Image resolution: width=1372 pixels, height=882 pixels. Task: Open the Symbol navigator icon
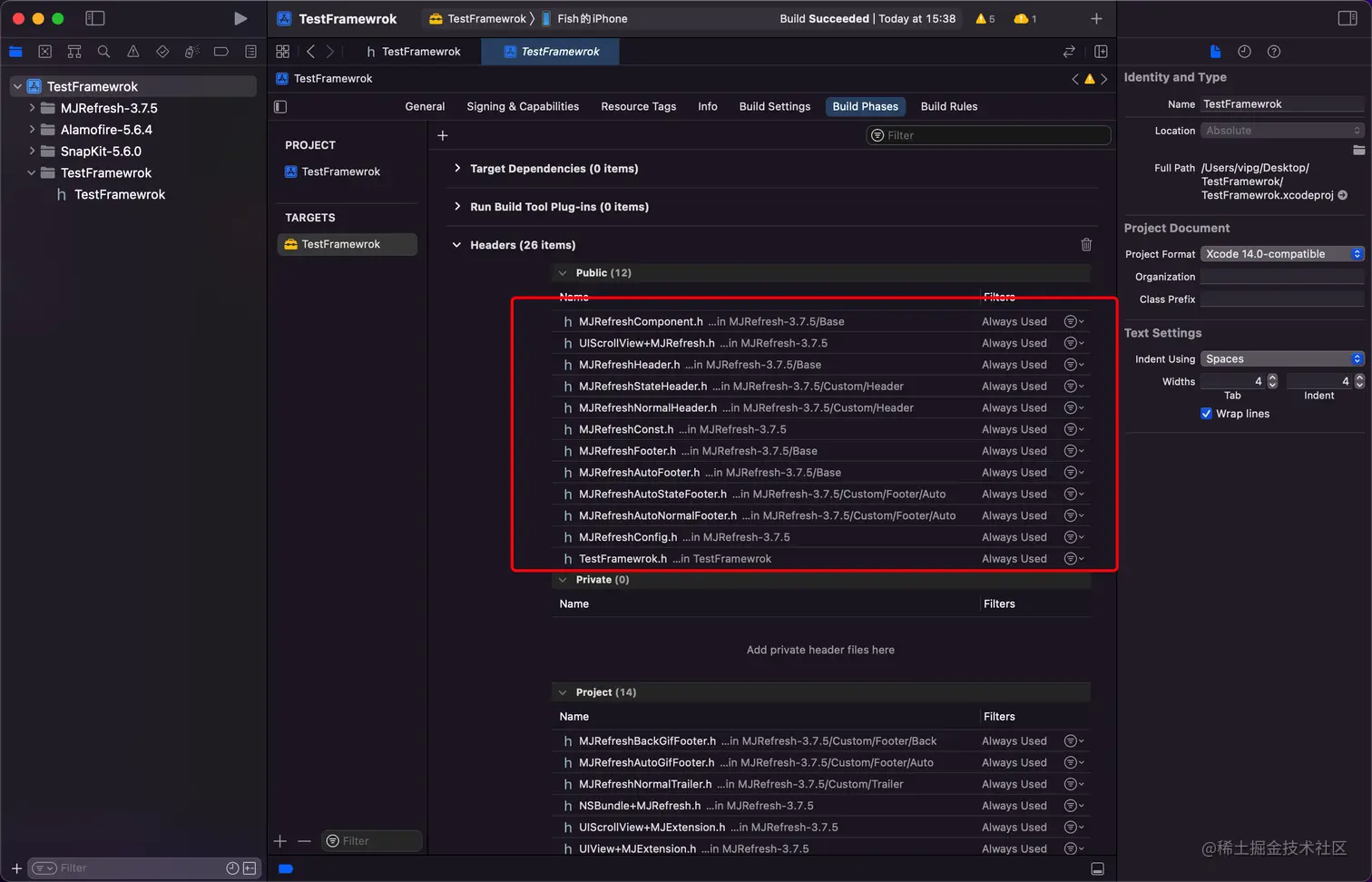pos(74,52)
